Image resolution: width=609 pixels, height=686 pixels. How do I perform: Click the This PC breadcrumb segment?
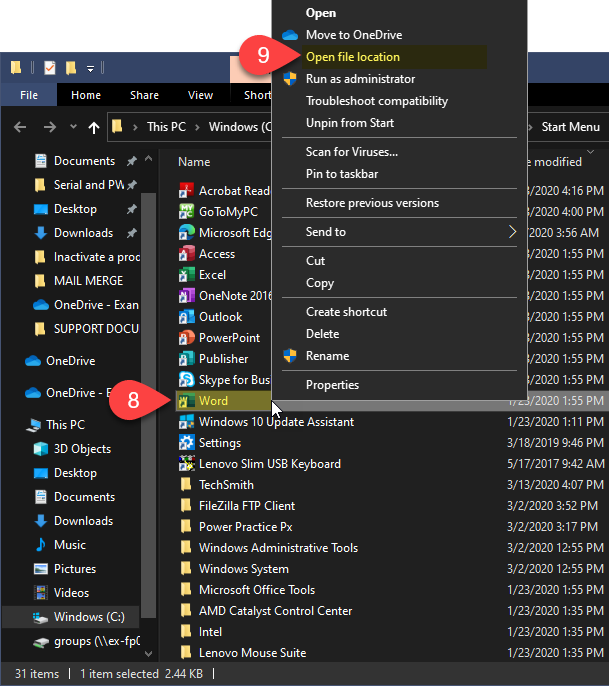point(166,127)
